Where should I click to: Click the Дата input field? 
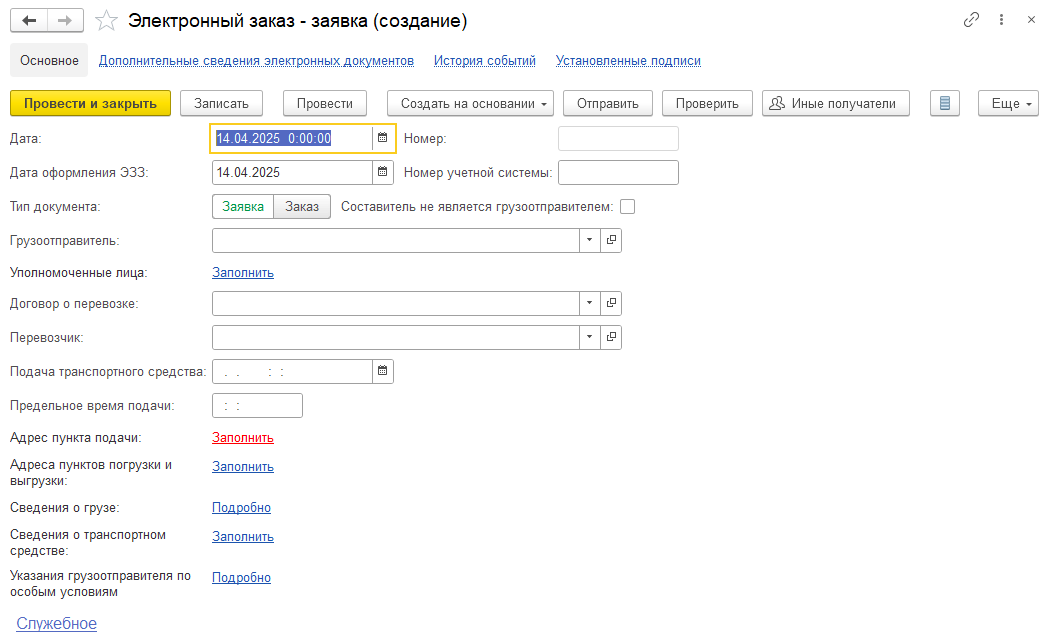(x=292, y=138)
